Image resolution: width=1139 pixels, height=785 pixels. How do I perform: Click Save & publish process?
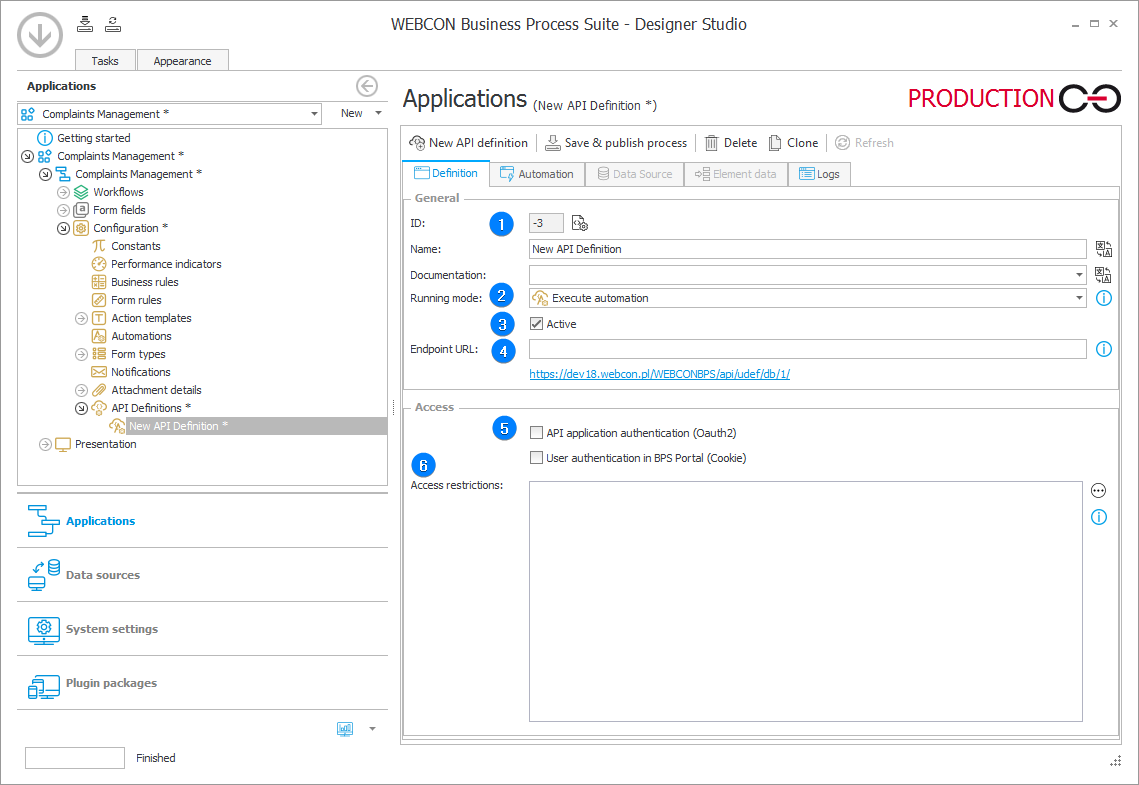pyautogui.click(x=616, y=143)
